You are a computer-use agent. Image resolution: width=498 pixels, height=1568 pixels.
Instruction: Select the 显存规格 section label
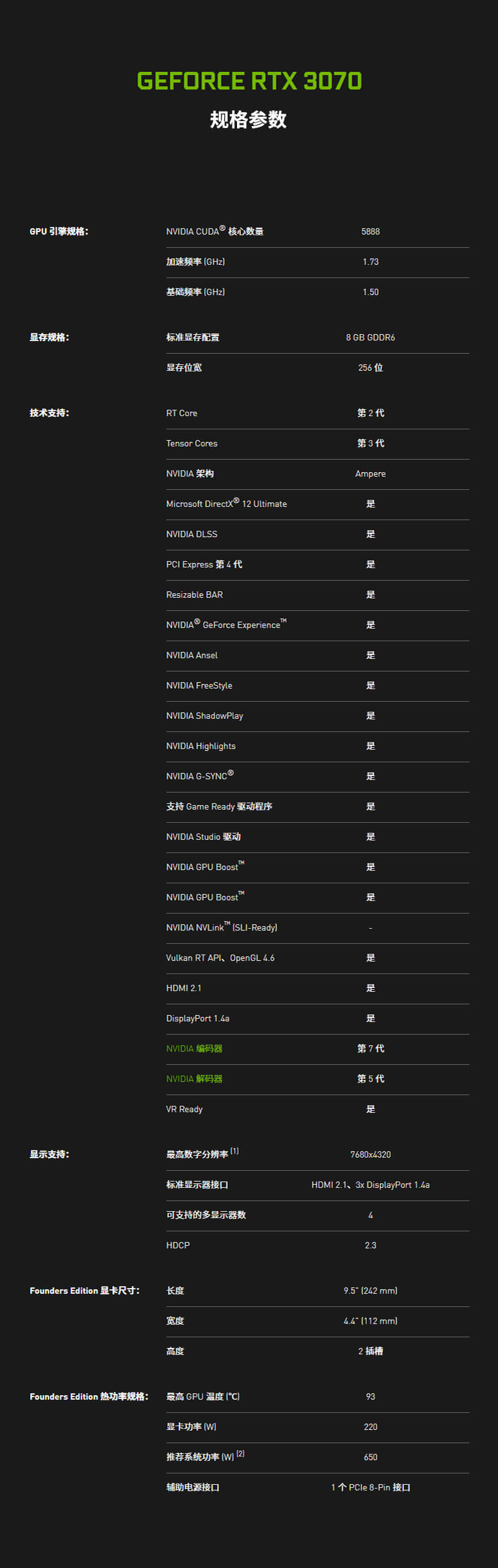coord(49,337)
